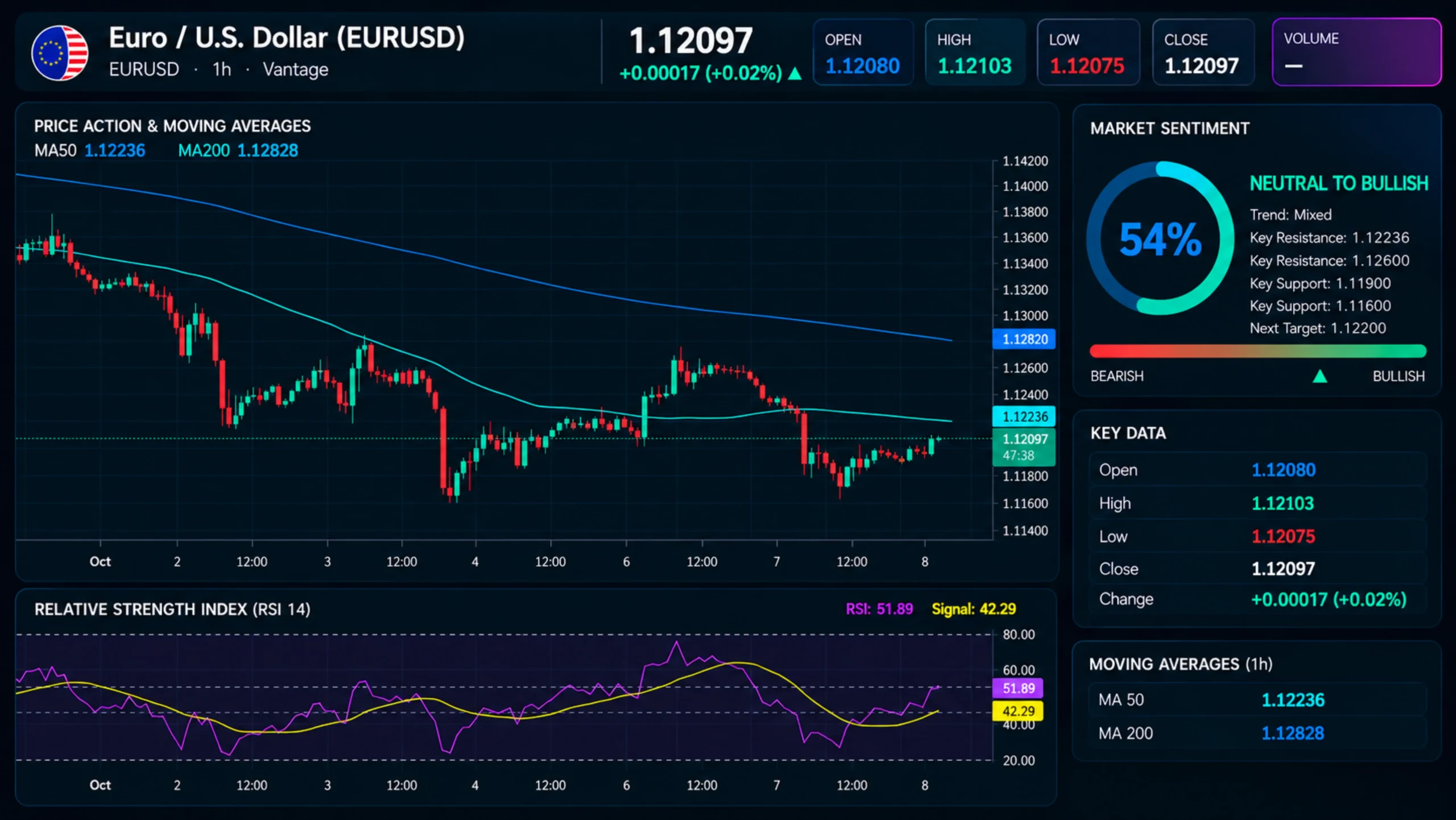Screen dimensions: 1456x820
Task: Click the MA200 1.12828 chart legend
Action: tap(238, 151)
